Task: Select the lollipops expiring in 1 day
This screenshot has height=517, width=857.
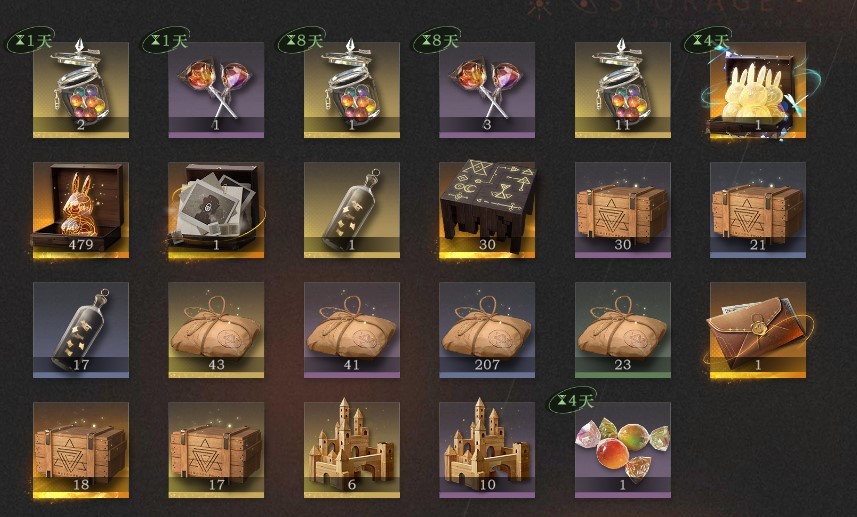Action: pos(216,90)
